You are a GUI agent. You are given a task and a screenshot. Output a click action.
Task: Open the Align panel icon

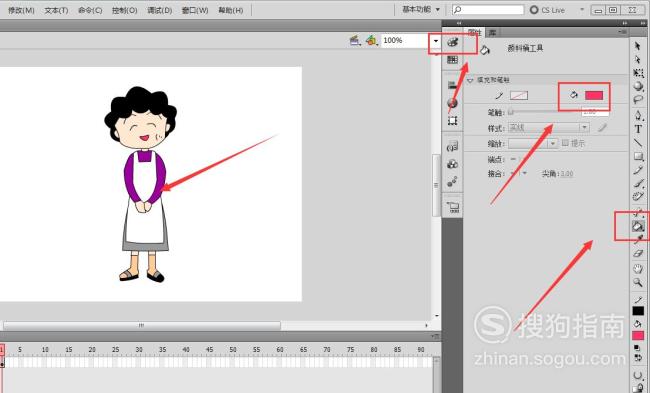[x=452, y=85]
